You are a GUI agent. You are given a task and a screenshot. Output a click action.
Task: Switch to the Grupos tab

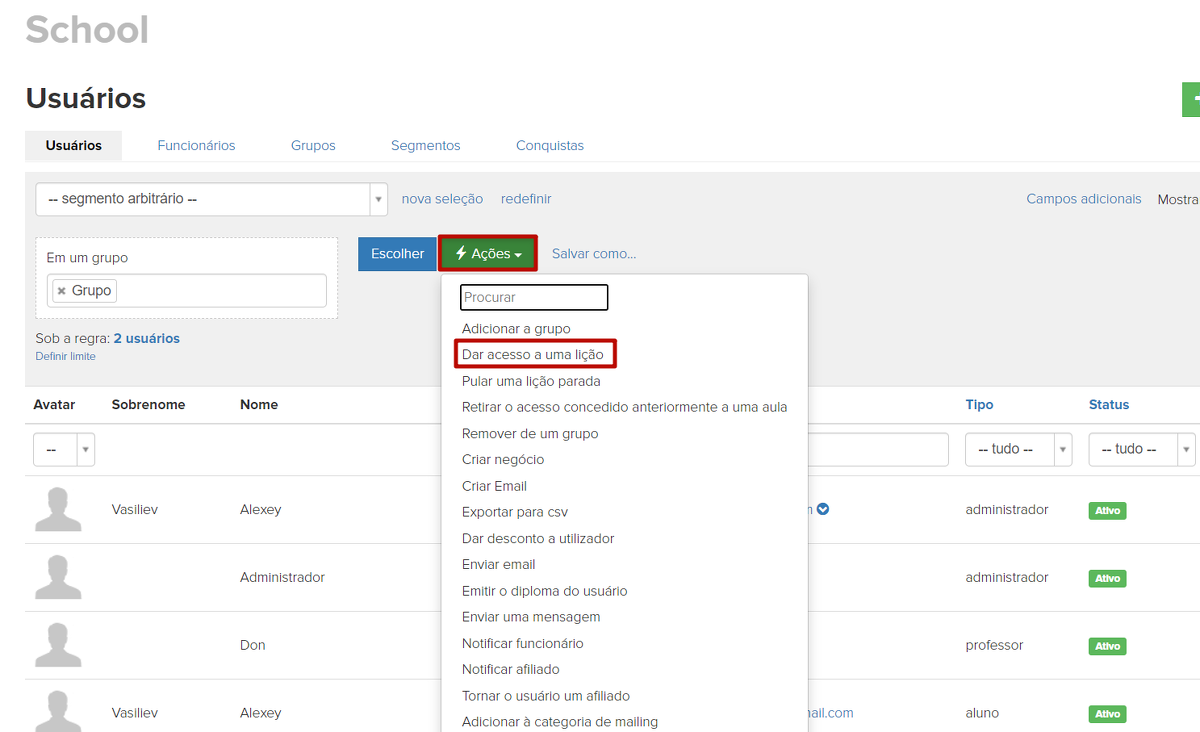pos(313,145)
